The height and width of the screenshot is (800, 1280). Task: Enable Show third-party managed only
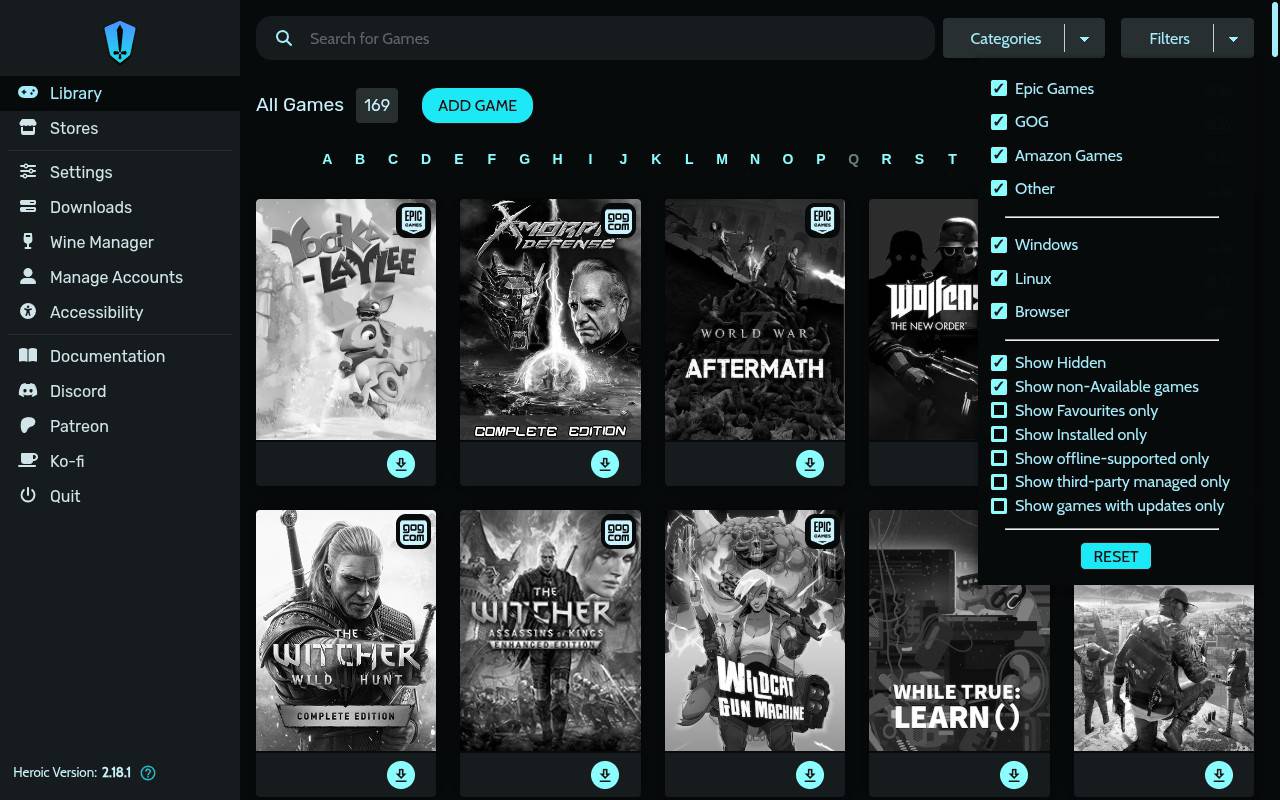tap(998, 482)
